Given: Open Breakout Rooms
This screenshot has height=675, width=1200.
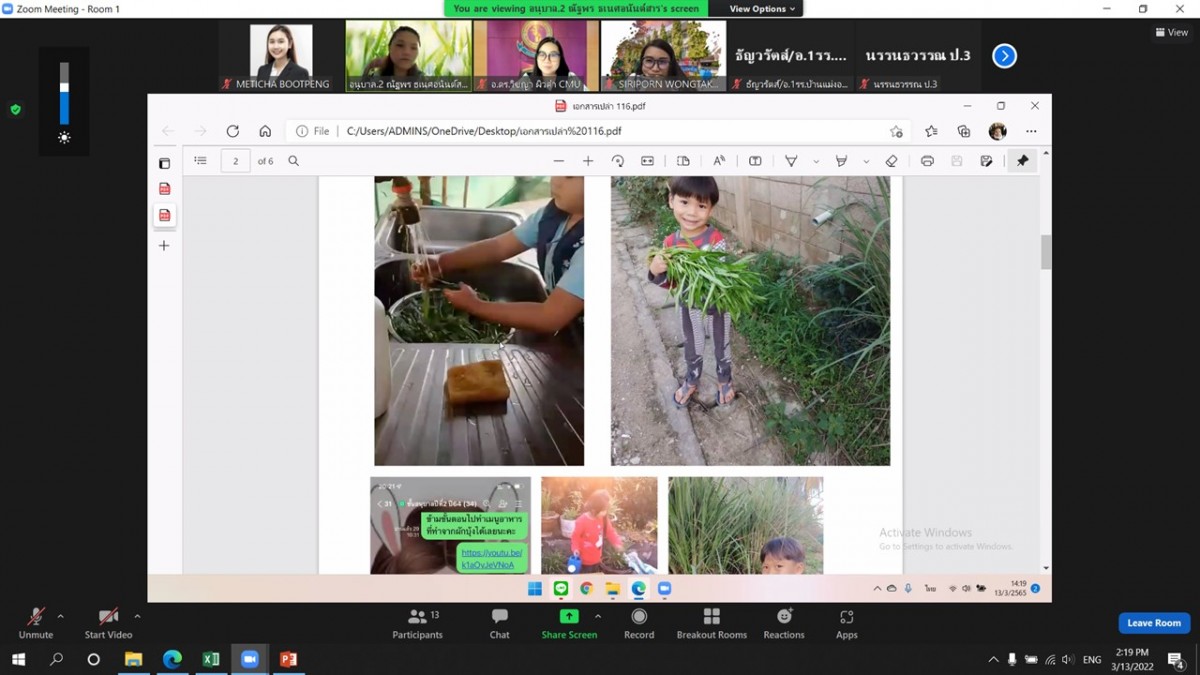Looking at the screenshot, I should [x=712, y=623].
